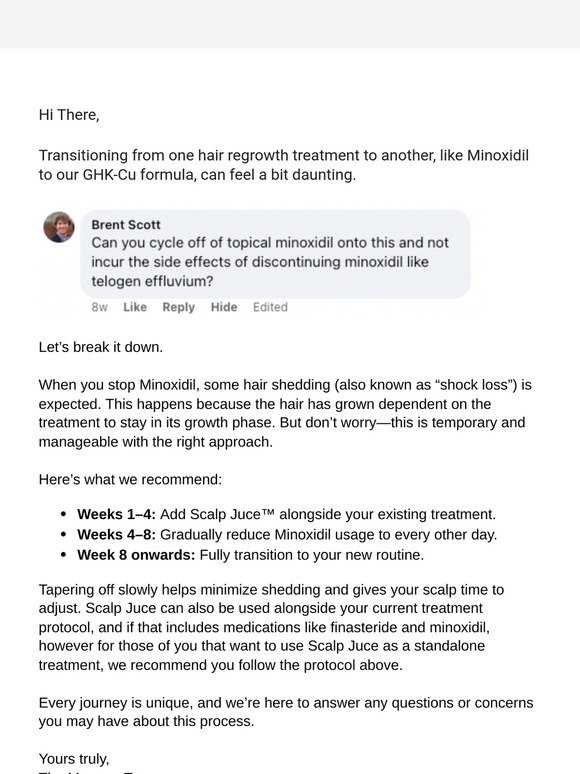
Task: Reply to the minoxidil comment
Action: 179,307
